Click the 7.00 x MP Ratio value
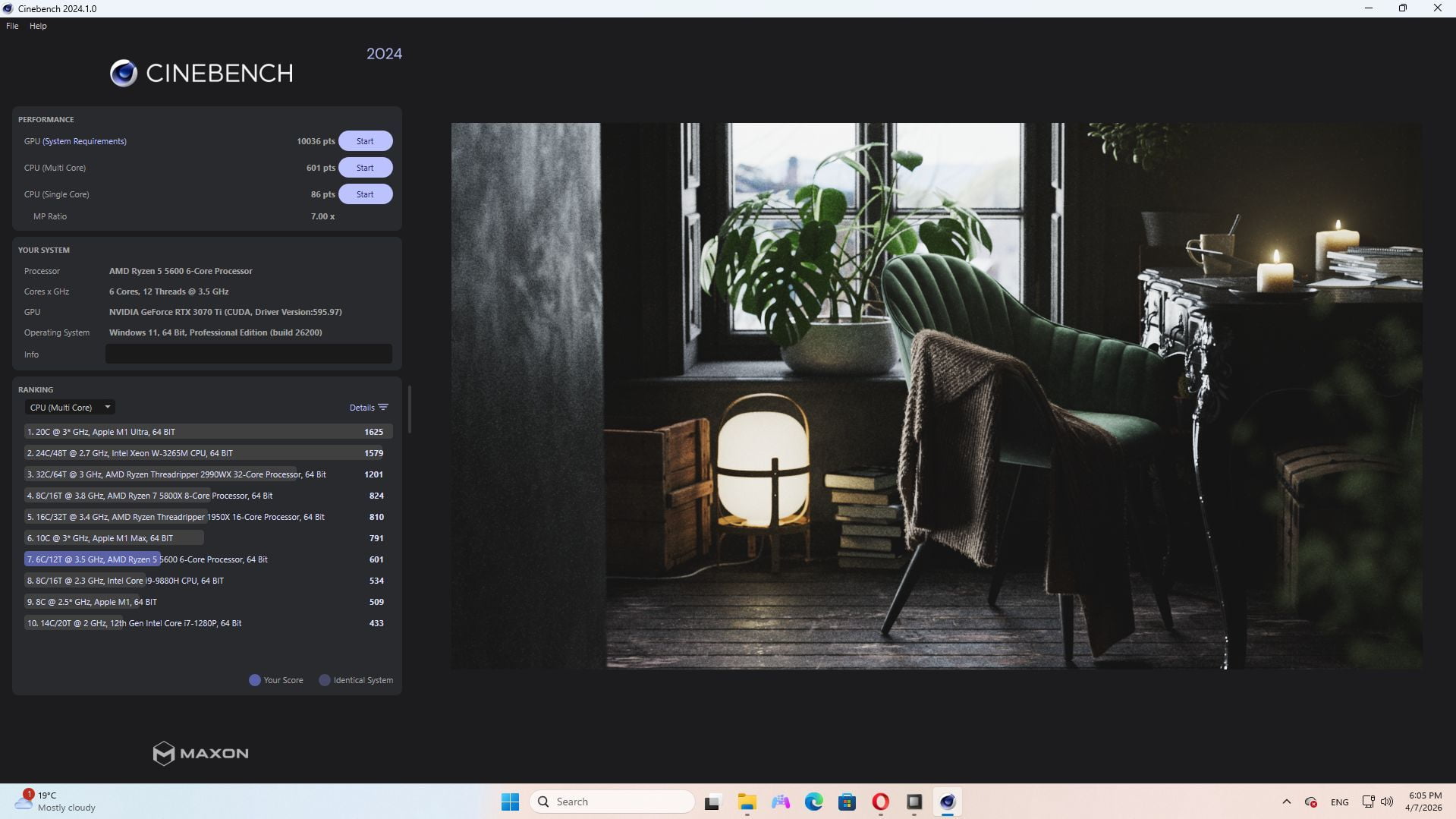 tap(322, 216)
